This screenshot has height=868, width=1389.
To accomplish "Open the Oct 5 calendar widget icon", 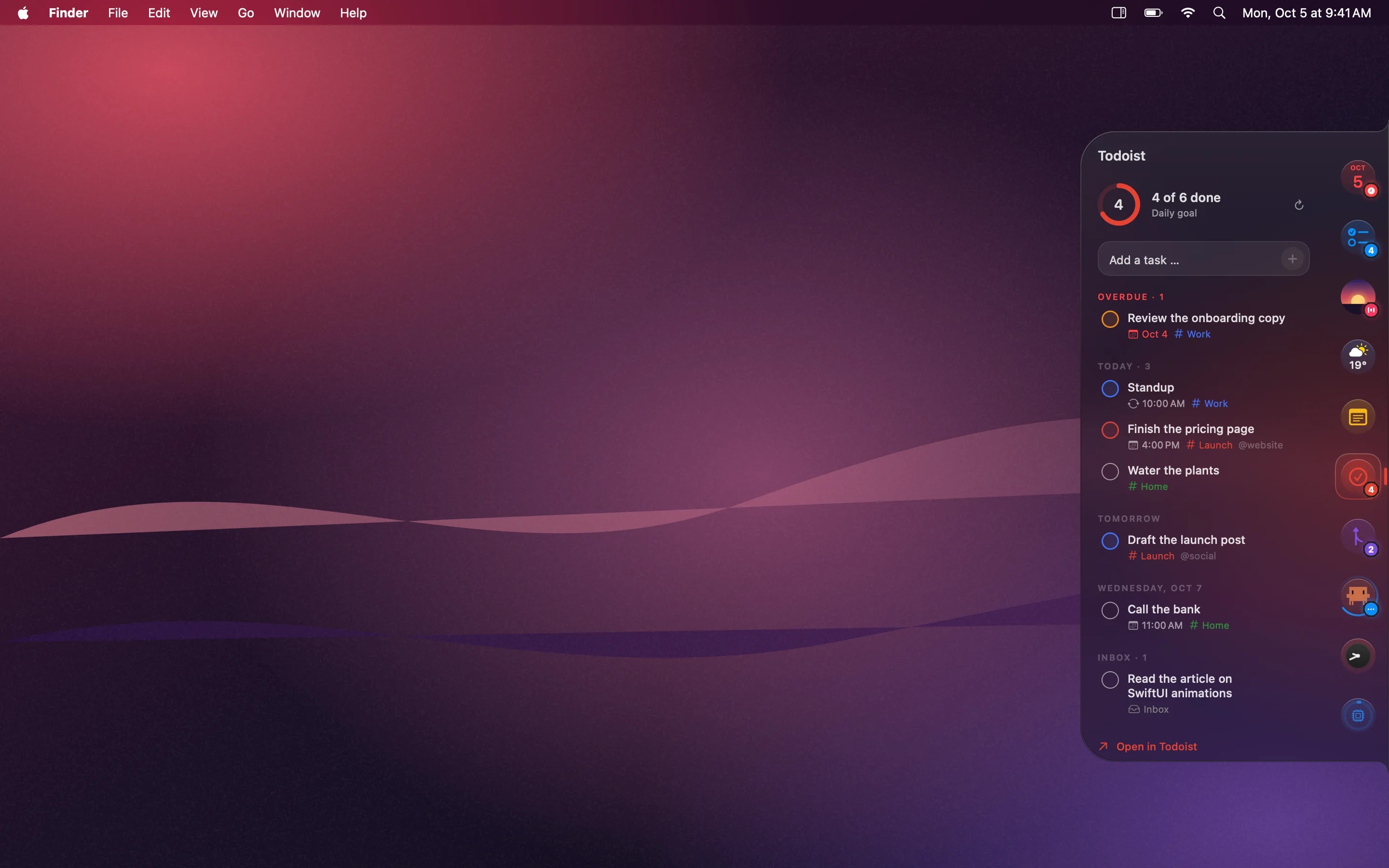I will (1358, 177).
